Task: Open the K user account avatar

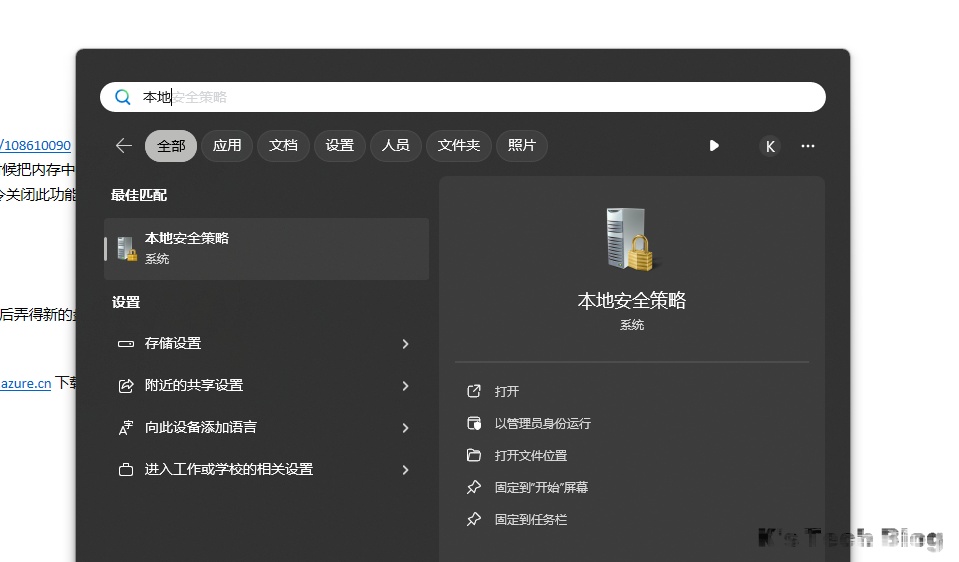Action: pos(769,146)
